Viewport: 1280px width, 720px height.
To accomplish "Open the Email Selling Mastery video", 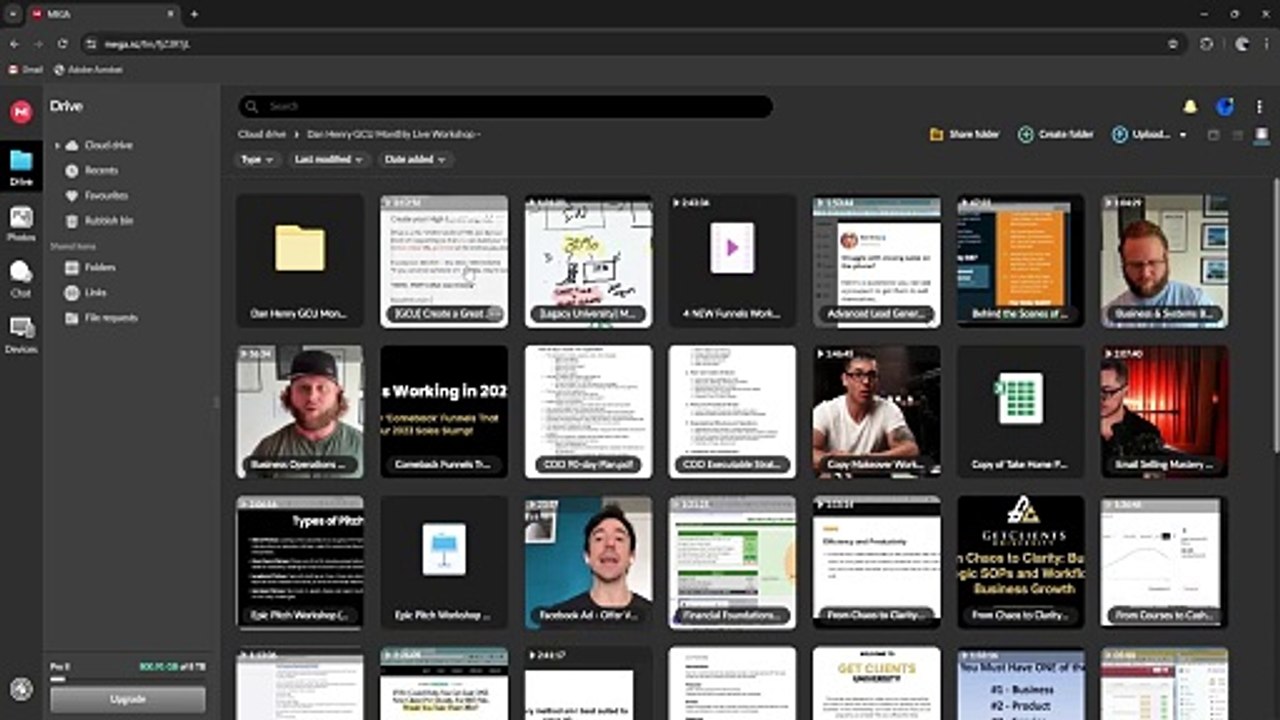I will pos(1164,411).
